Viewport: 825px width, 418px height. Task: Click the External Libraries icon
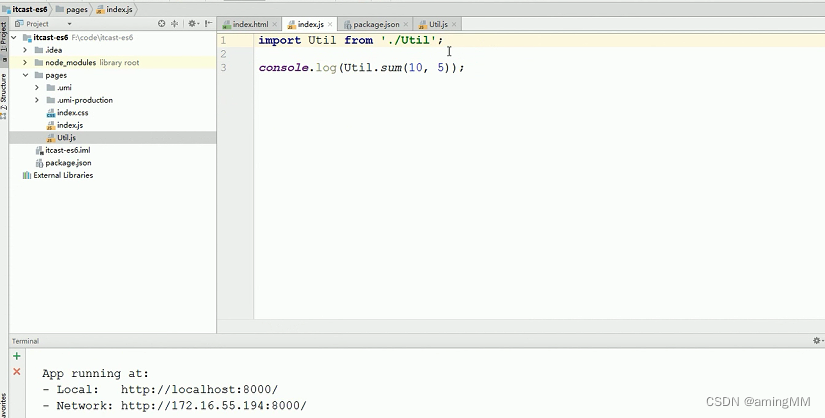[27, 175]
